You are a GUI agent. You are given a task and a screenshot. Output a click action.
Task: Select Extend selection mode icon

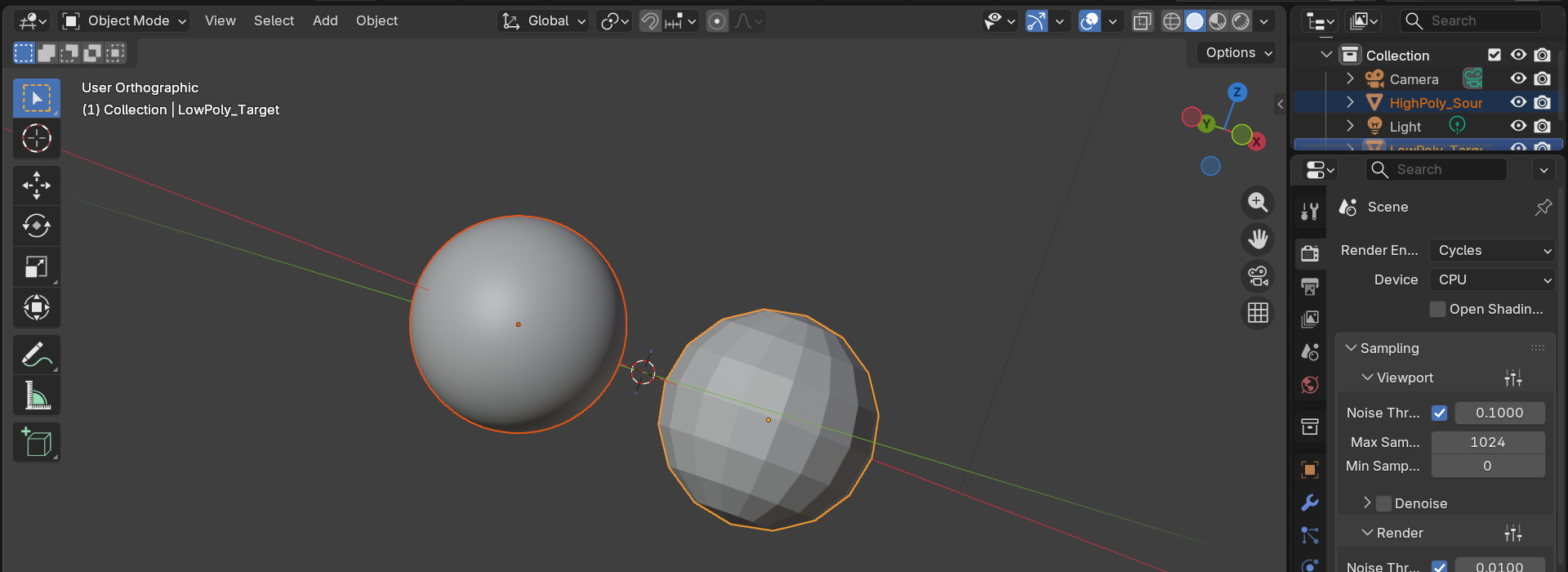point(47,53)
